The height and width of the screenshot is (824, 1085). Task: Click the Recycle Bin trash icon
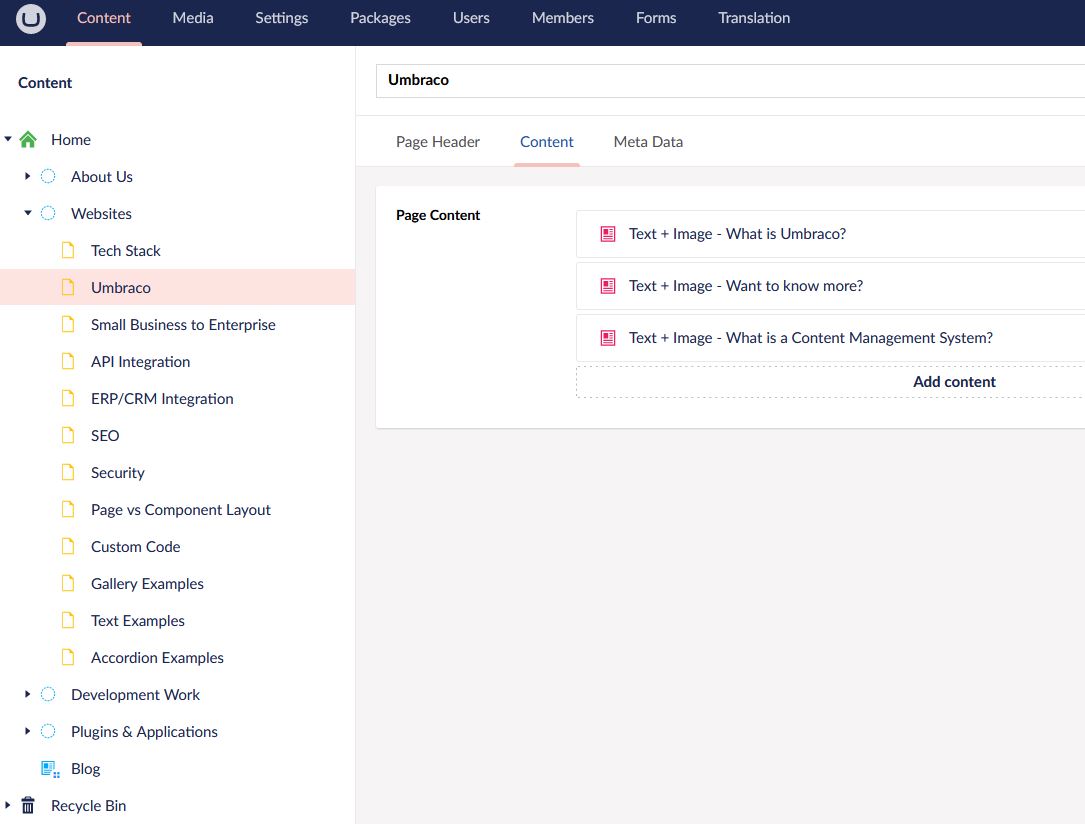[28, 806]
